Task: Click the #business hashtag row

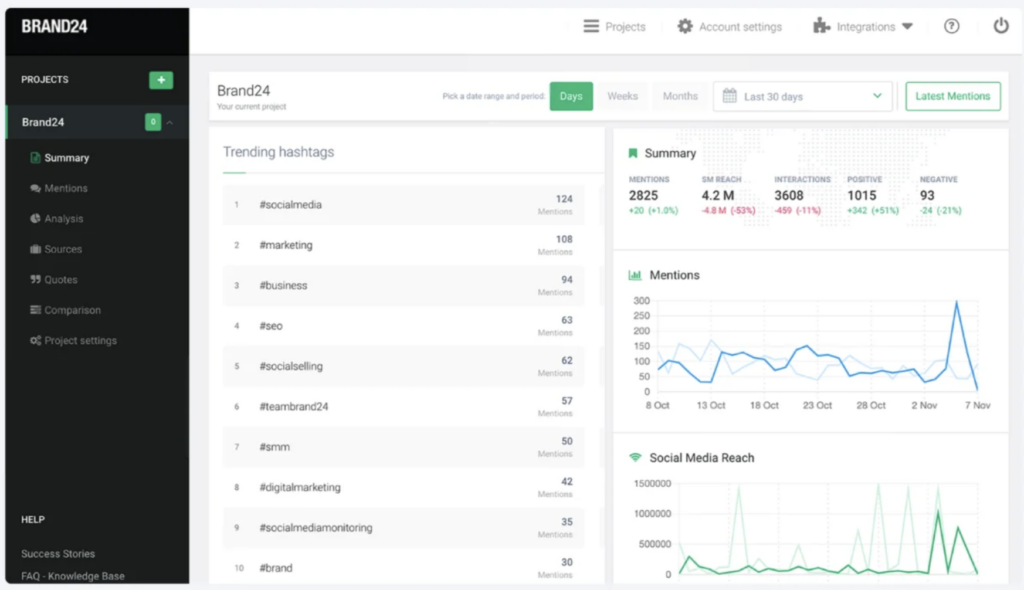Action: point(403,286)
